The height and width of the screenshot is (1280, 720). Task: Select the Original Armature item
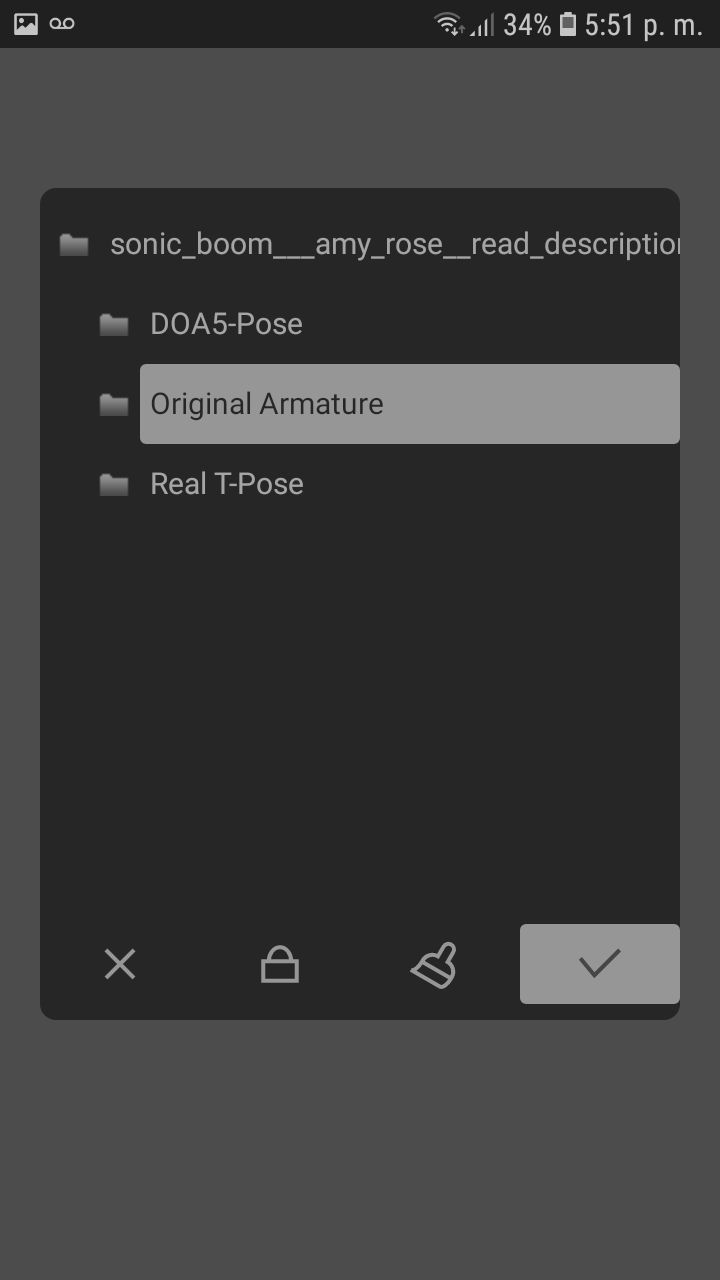coord(410,404)
